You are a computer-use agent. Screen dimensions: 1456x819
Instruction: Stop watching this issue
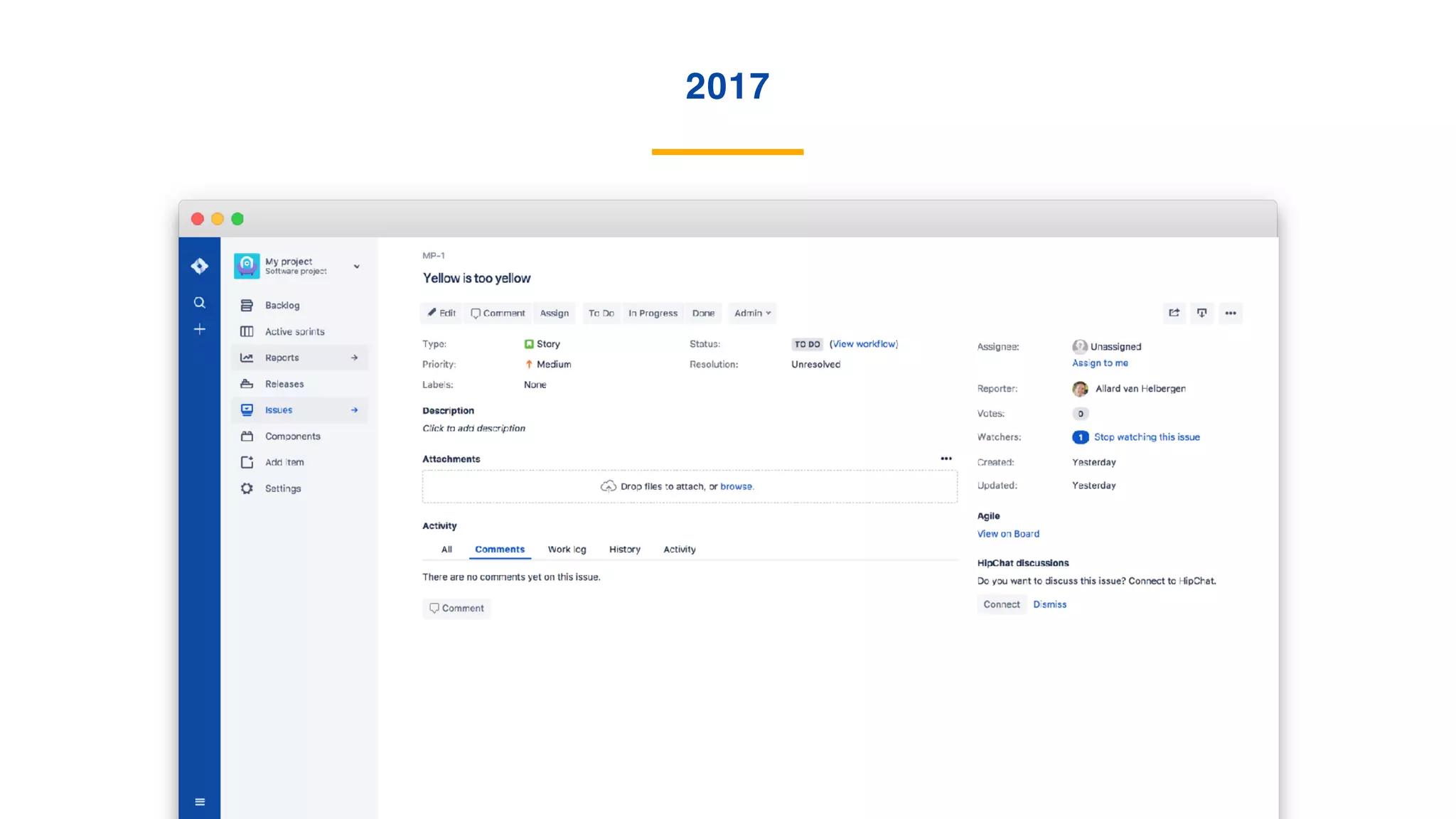click(x=1146, y=437)
